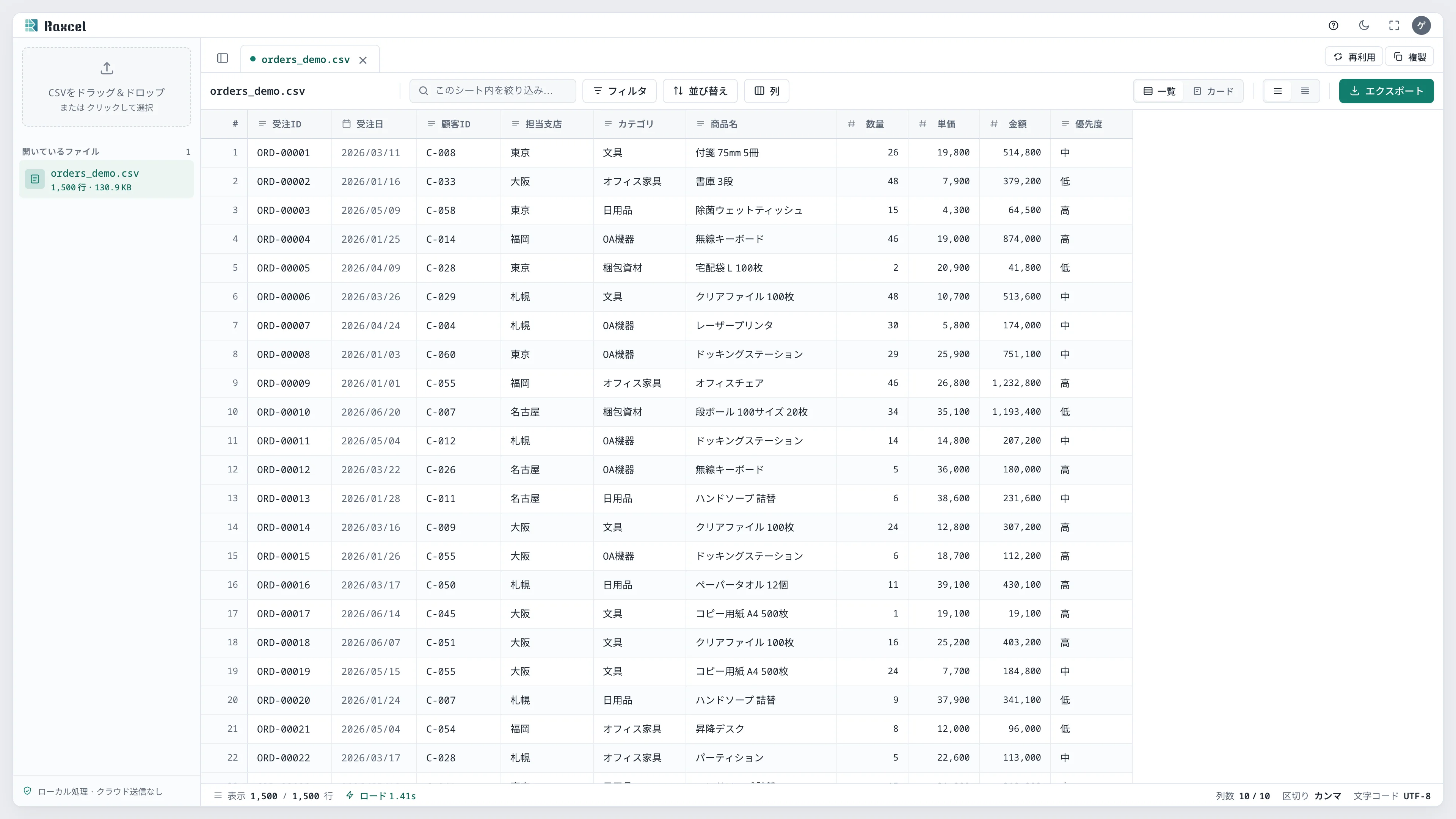
Task: Click the number icon in 数量 header
Action: tap(851, 124)
